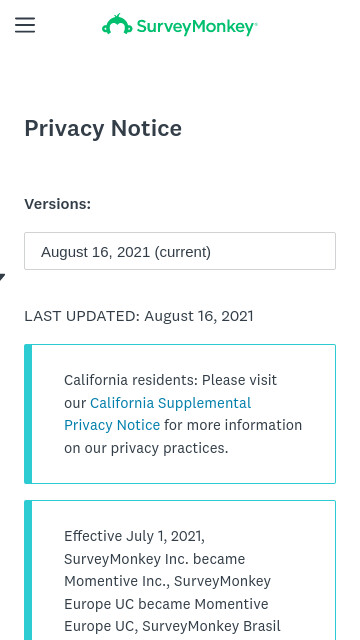The width and height of the screenshot is (360, 640).
Task: Open the California Supplemental link
Action: click(x=171, y=403)
